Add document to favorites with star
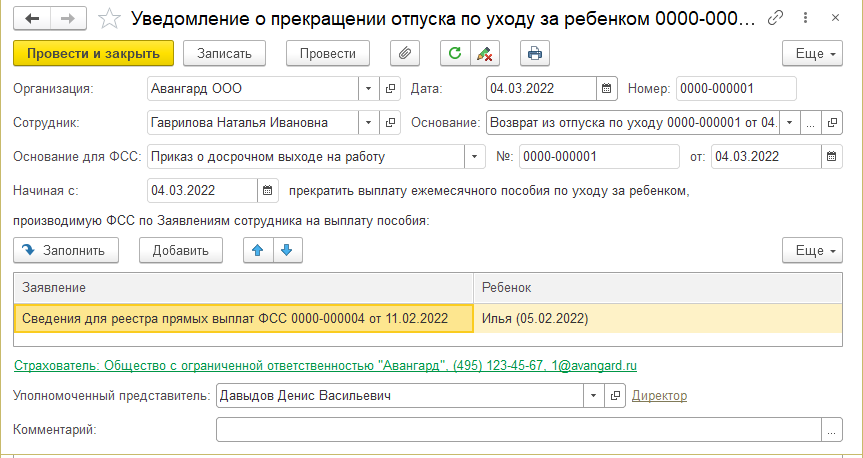This screenshot has height=458, width=863. (x=111, y=19)
